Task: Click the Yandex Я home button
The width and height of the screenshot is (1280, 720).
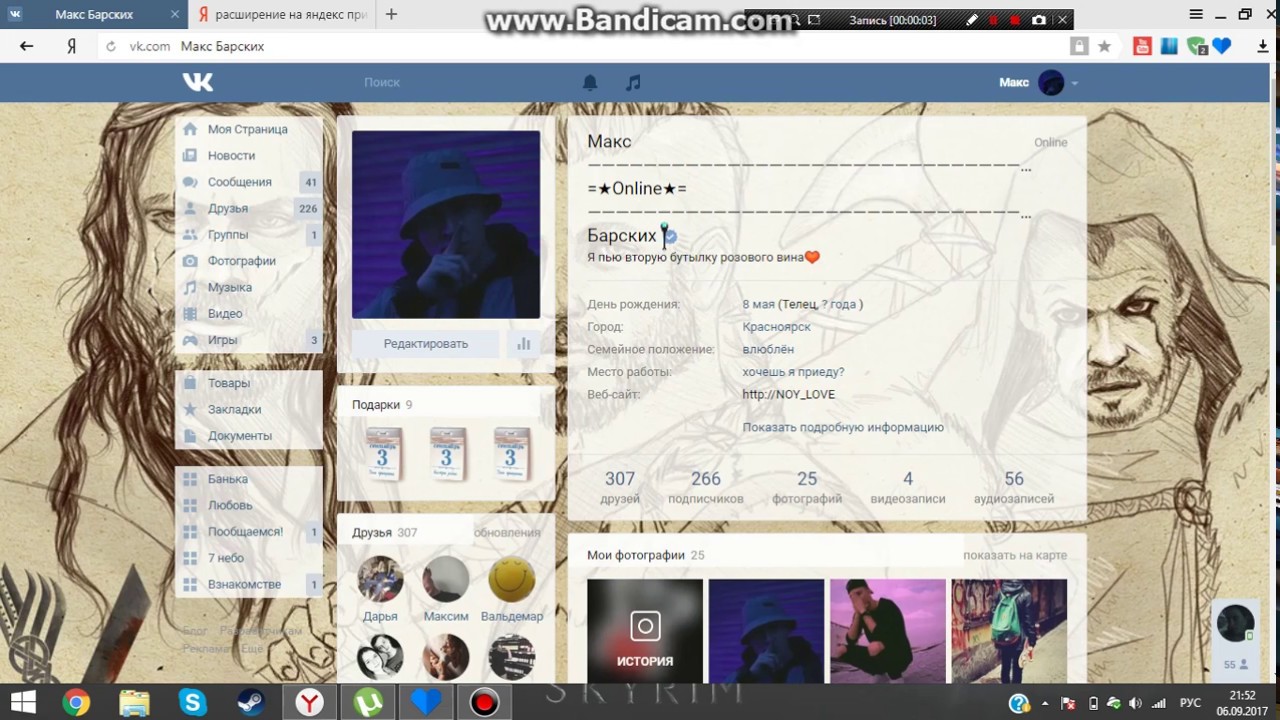Action: (x=72, y=46)
